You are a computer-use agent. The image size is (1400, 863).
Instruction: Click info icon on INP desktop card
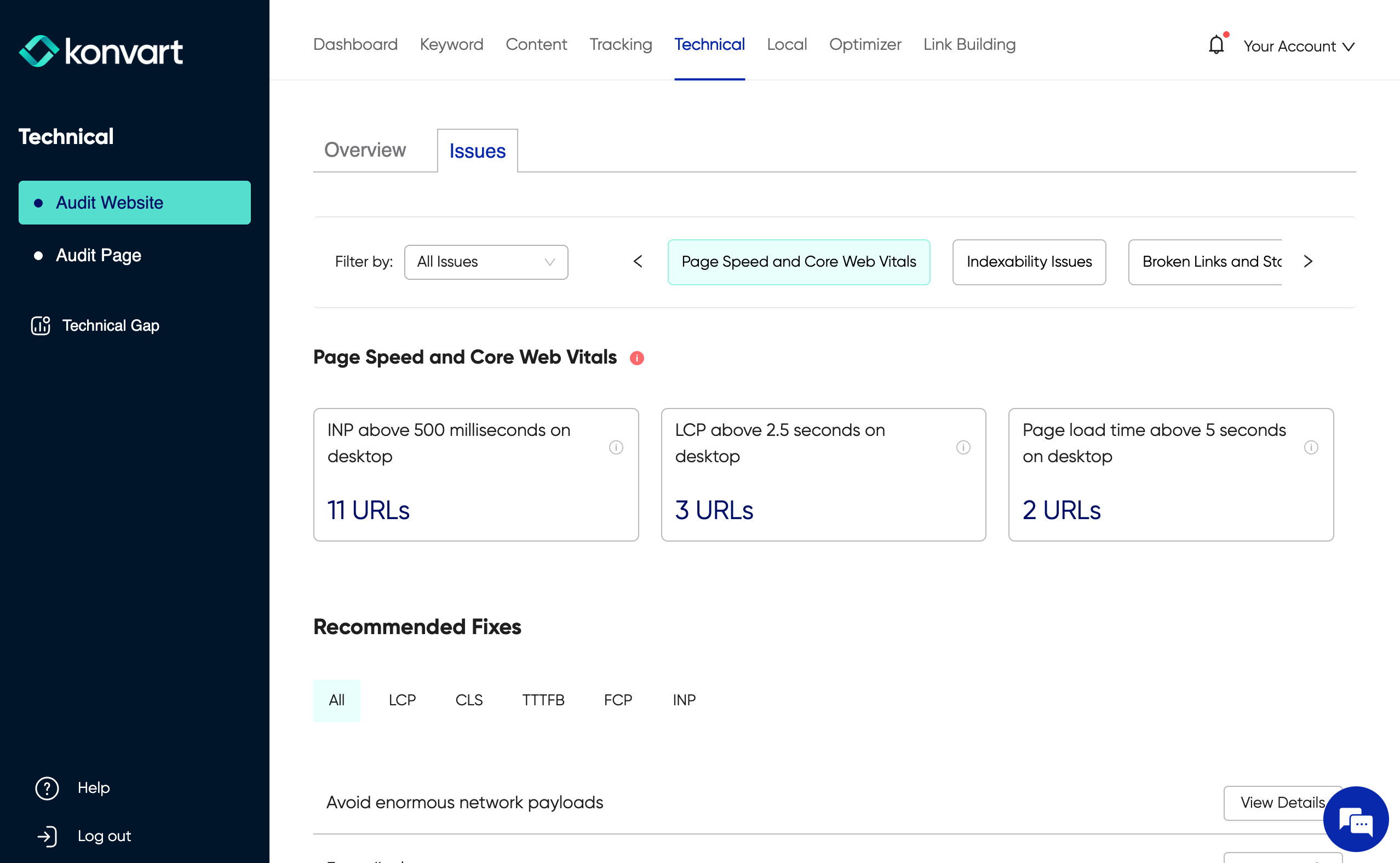point(616,447)
